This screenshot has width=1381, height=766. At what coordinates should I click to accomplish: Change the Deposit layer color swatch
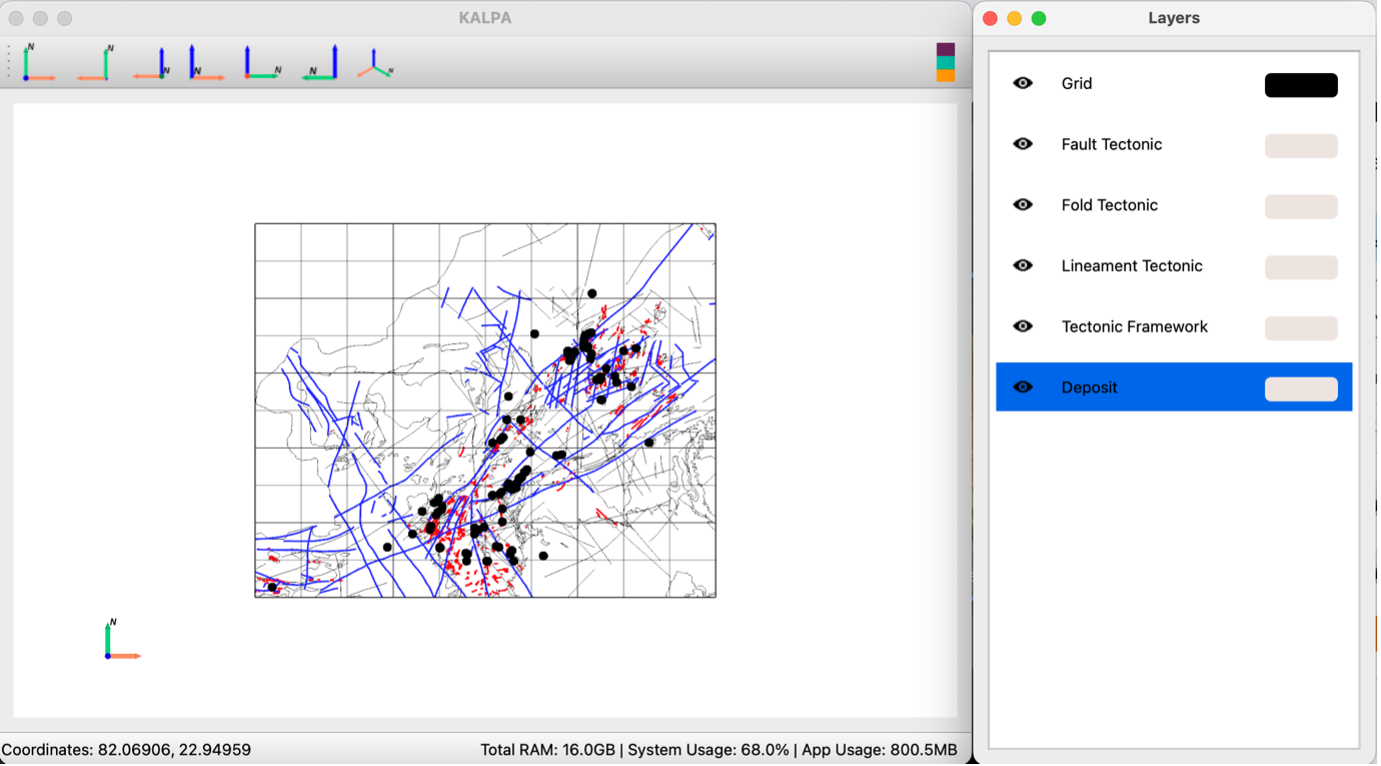[x=1300, y=389]
